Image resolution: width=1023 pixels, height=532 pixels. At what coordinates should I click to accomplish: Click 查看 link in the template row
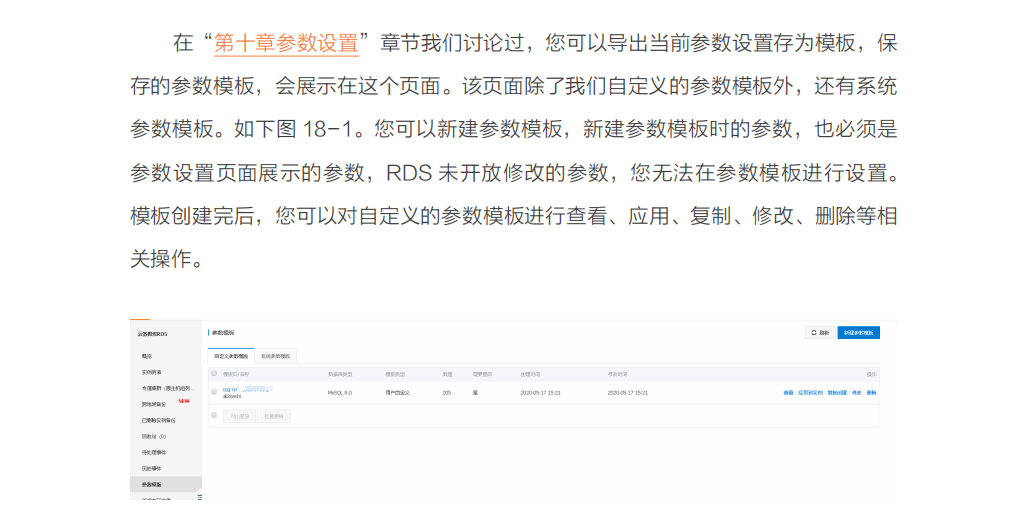[788, 393]
